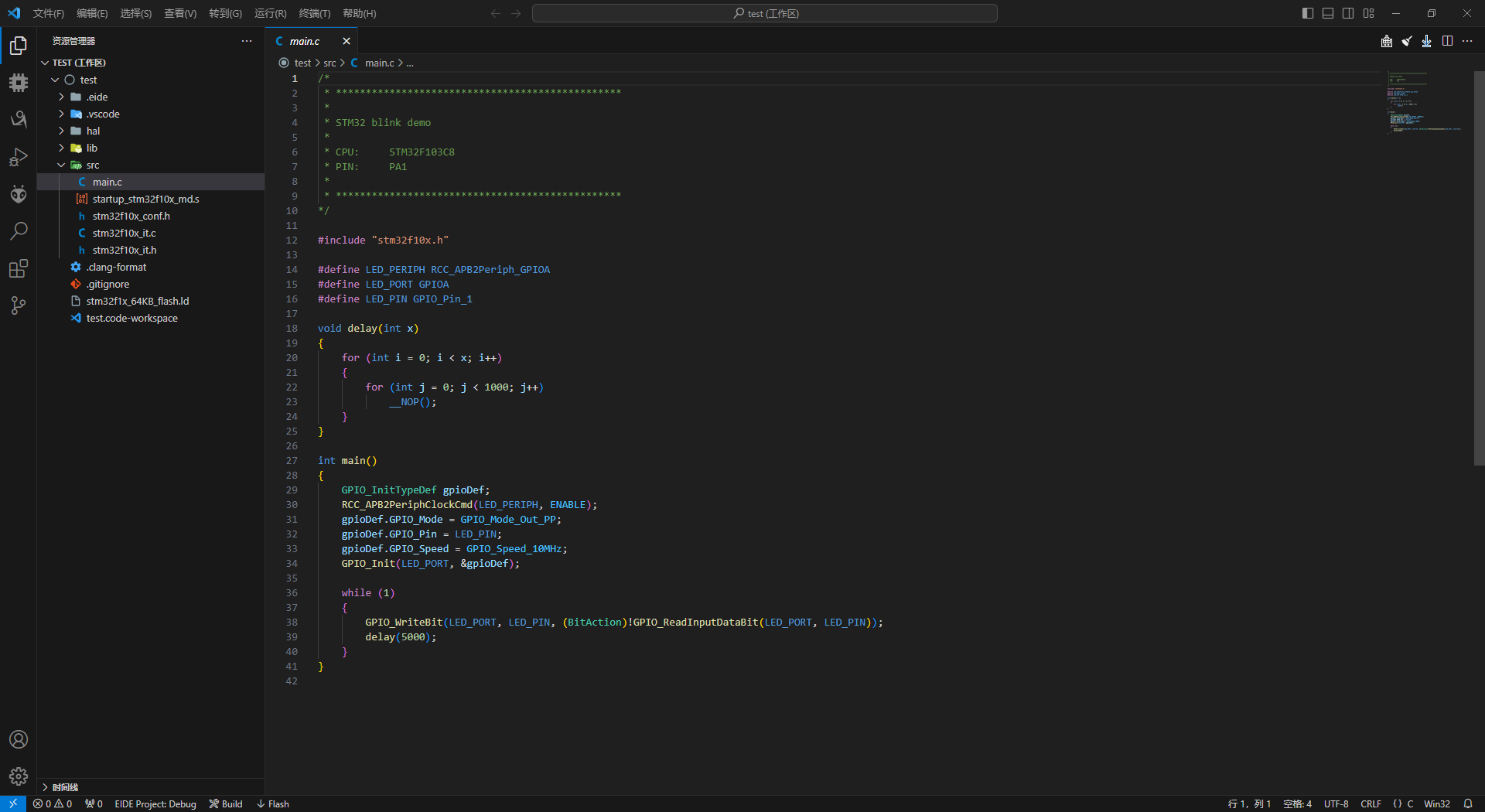Screen dimensions: 1485x812
Task: Open errors and warnings count in status bar
Action: pos(53,803)
